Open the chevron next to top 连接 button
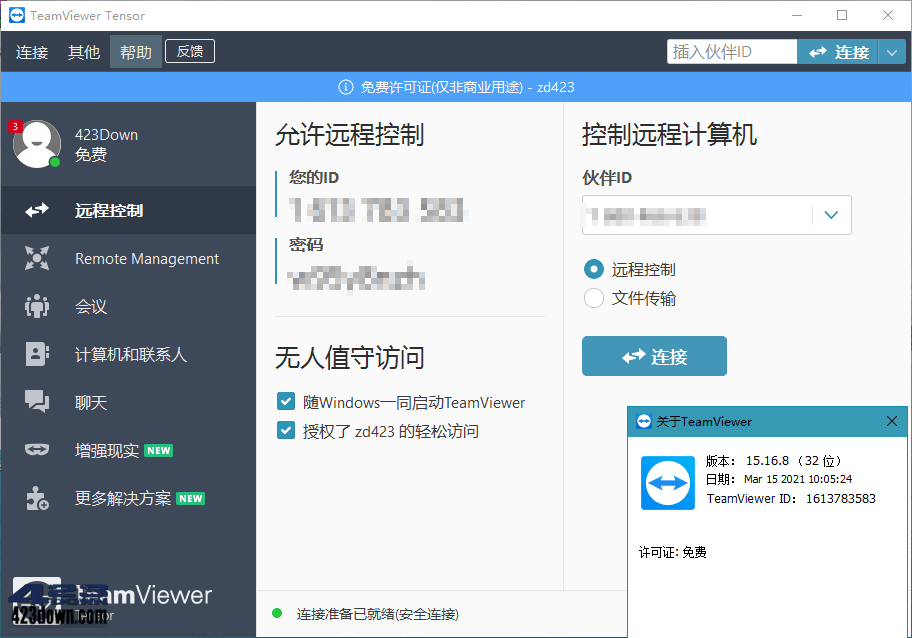The height and width of the screenshot is (638, 912). (894, 51)
